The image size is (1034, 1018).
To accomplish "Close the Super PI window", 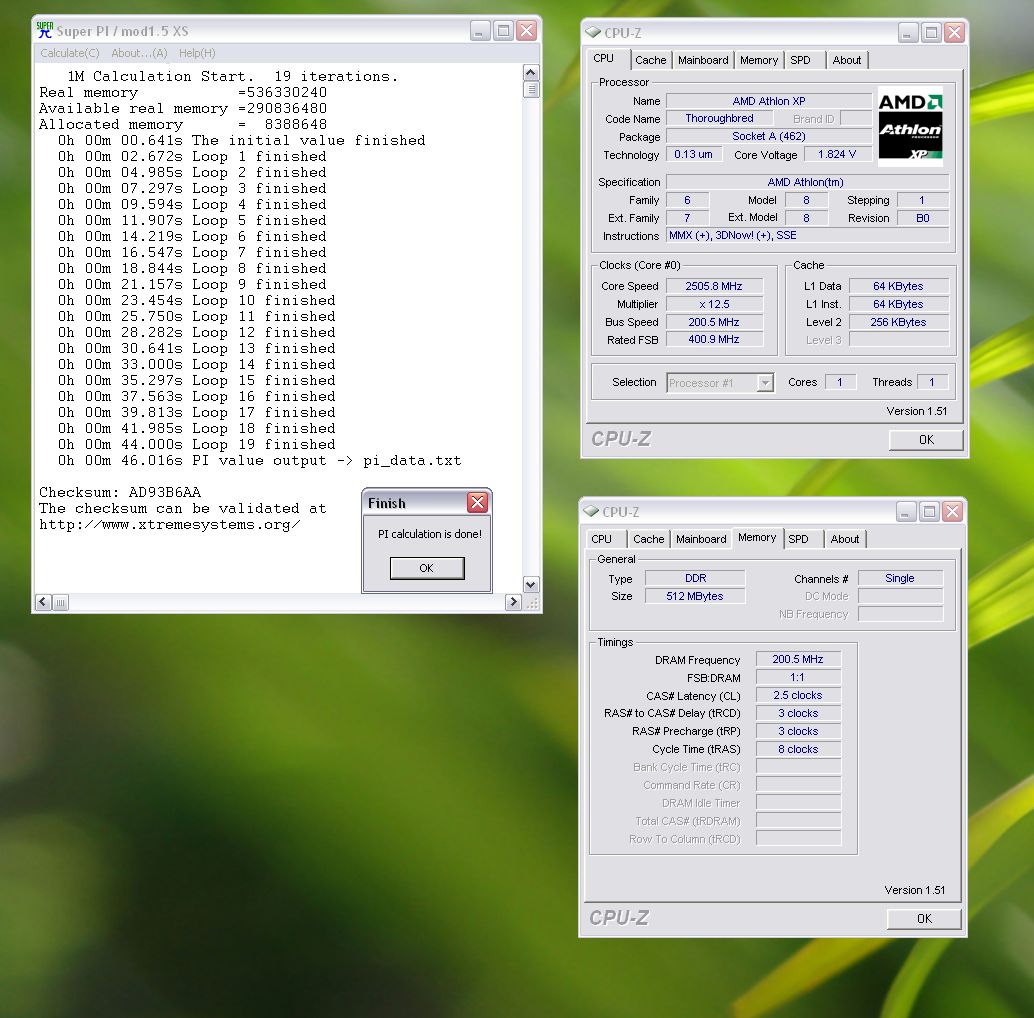I will click(526, 30).
